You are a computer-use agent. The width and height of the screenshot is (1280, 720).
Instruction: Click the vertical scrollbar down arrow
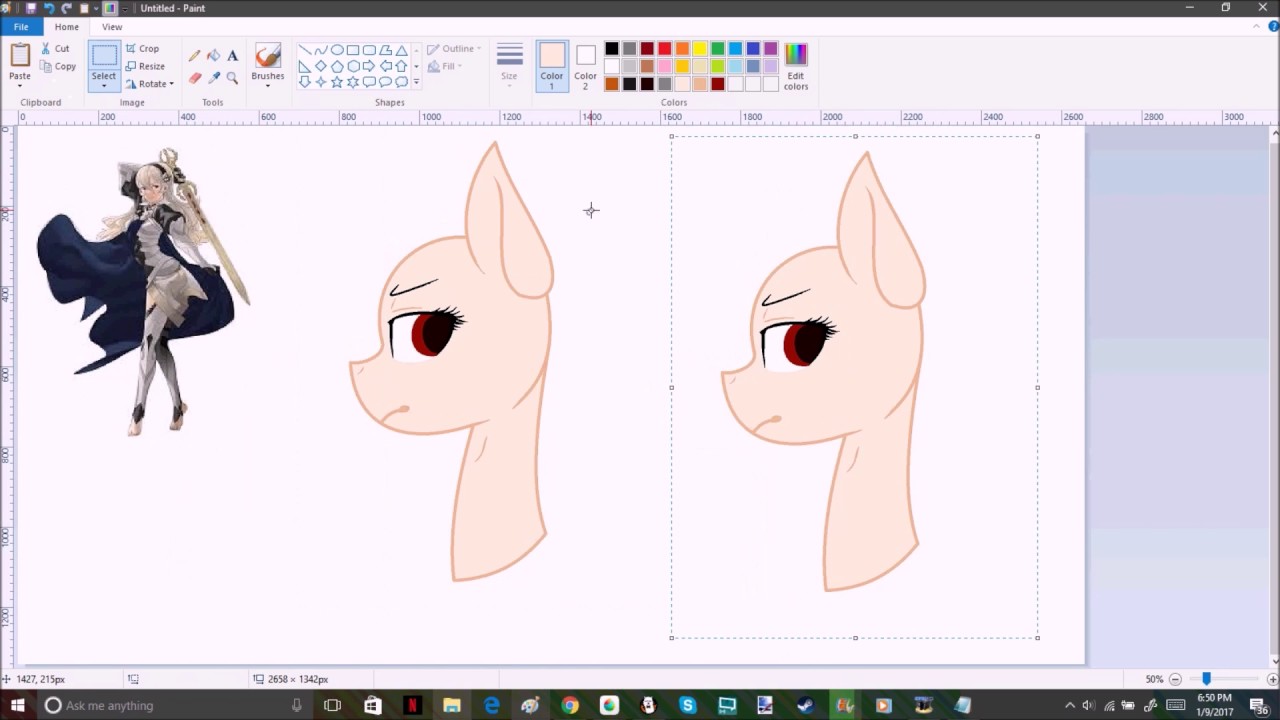pos(1274,661)
